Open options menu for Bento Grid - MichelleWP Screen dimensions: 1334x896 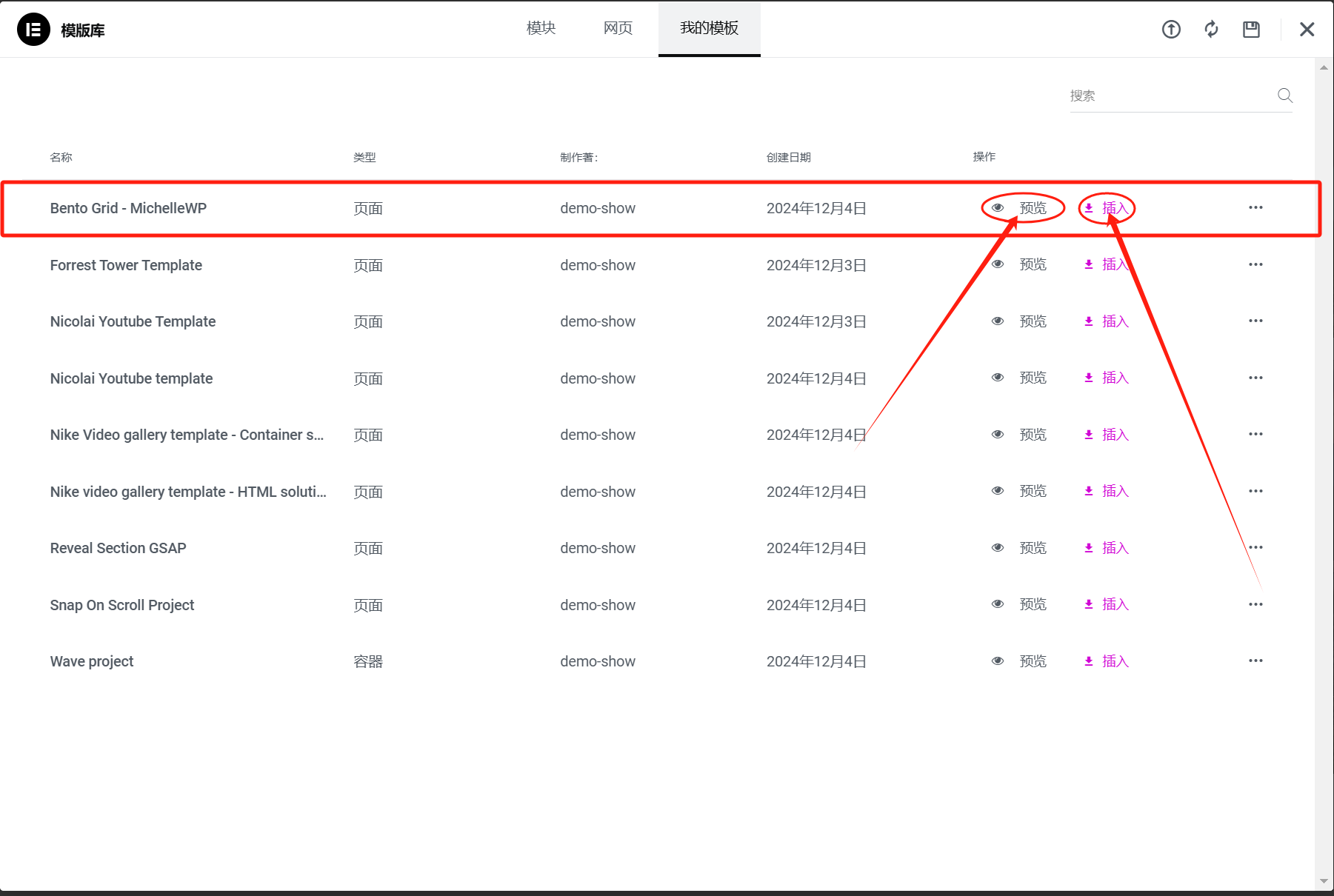click(1255, 208)
